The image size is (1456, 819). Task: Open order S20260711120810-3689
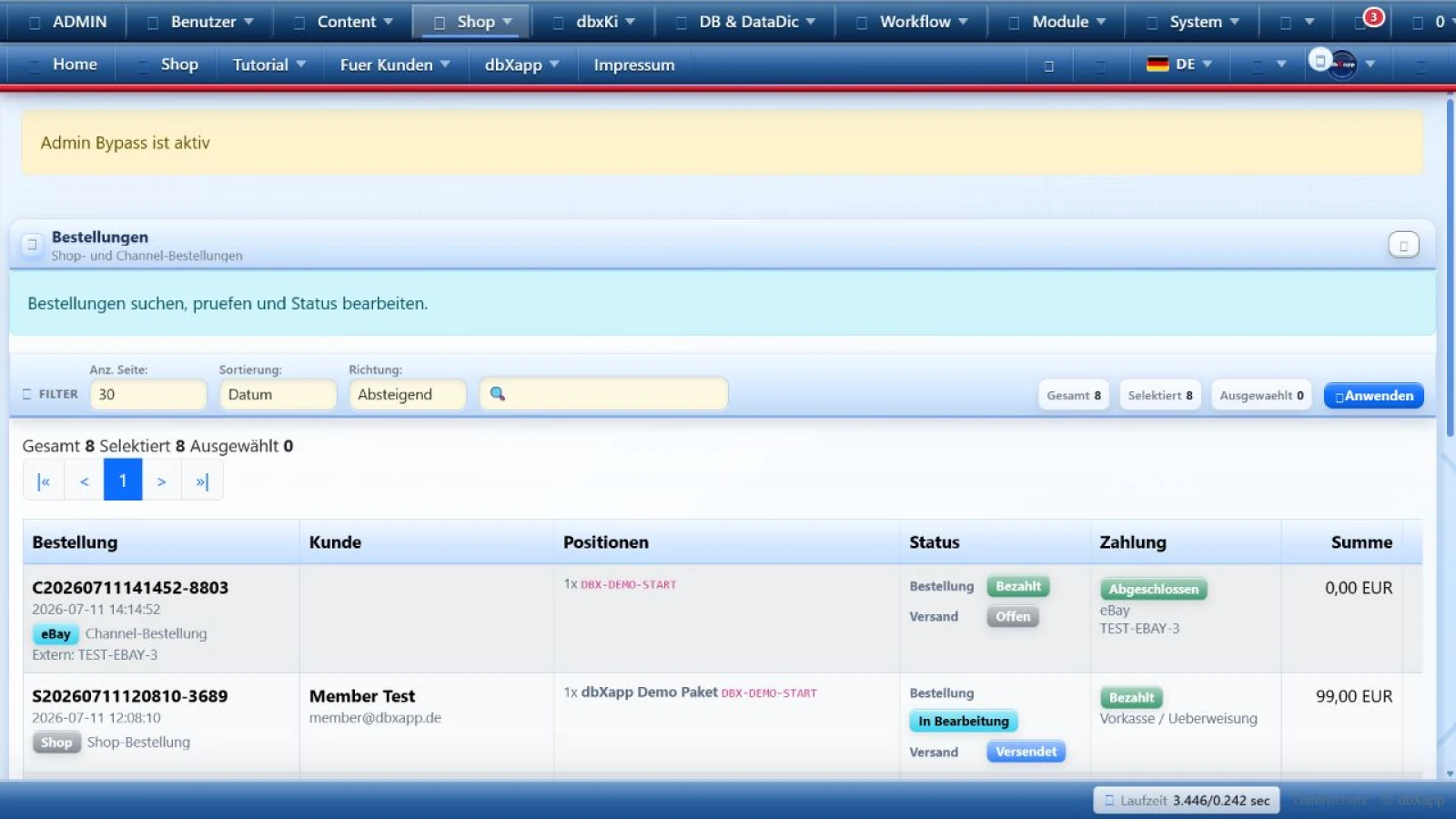(x=130, y=696)
